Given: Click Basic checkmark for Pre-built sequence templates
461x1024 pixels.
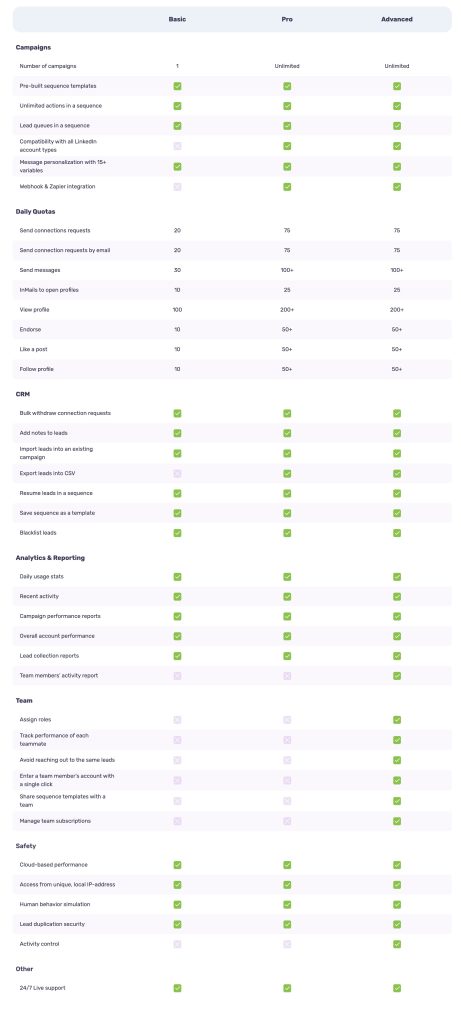Looking at the screenshot, I should (177, 86).
